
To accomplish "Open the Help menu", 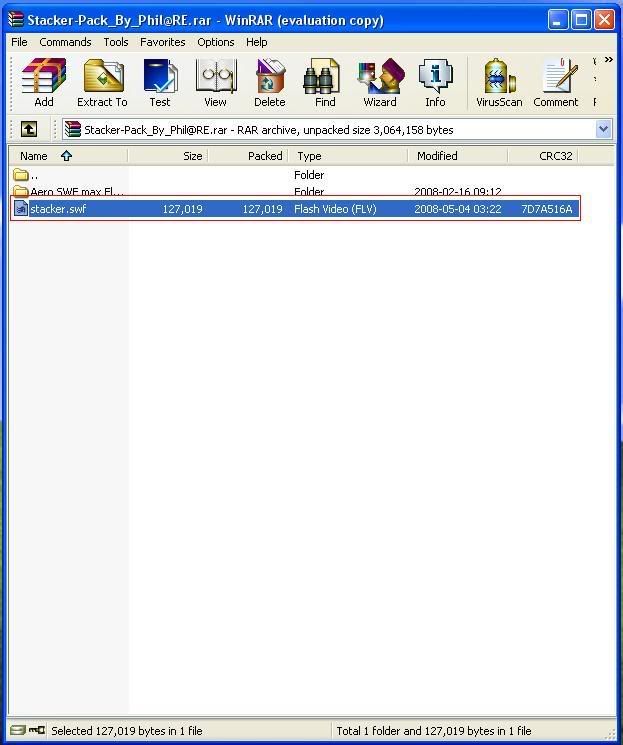I will pyautogui.click(x=257, y=42).
